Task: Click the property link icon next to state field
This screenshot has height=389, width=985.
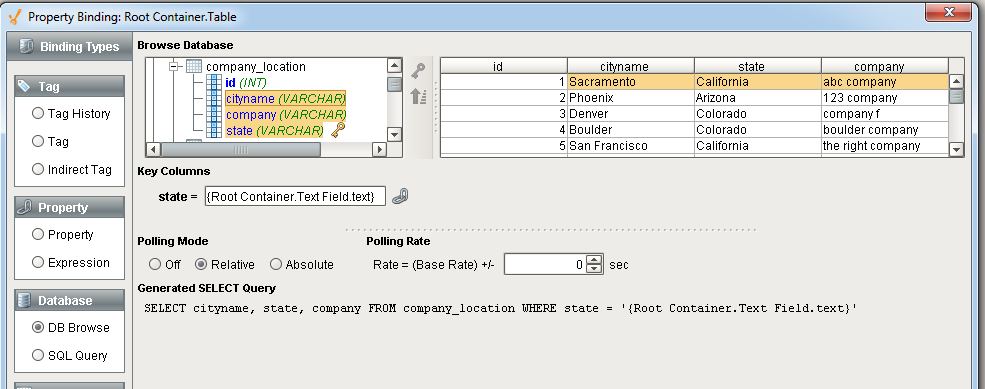Action: pos(400,197)
